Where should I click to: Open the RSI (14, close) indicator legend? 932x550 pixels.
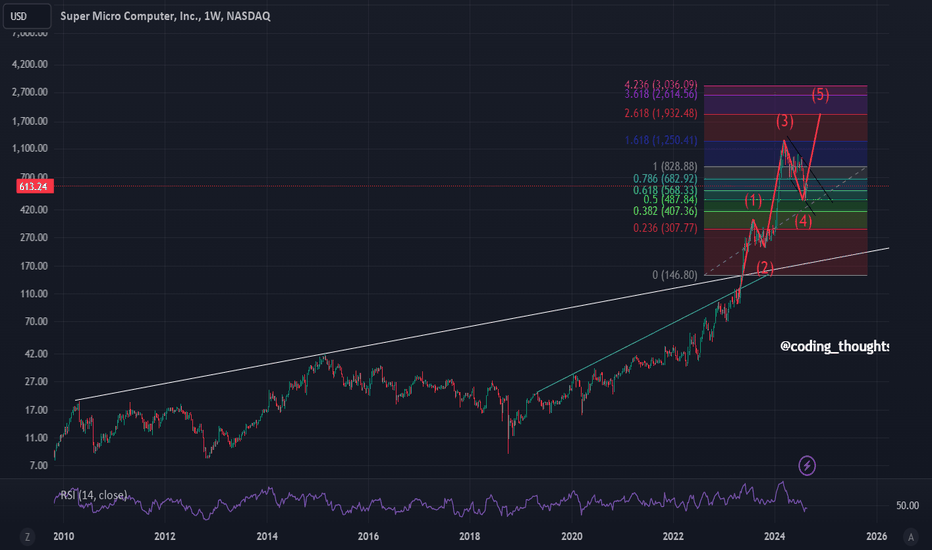[x=93, y=495]
